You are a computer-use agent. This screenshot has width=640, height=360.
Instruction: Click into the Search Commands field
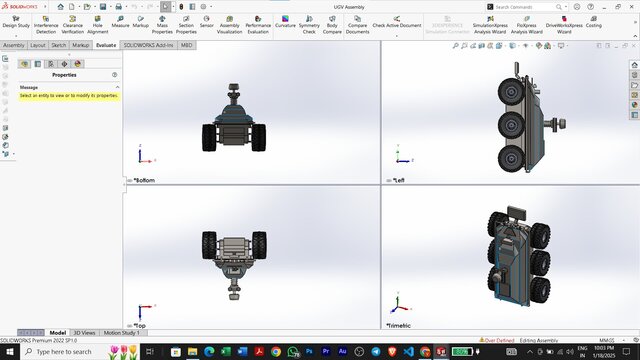(524, 7)
